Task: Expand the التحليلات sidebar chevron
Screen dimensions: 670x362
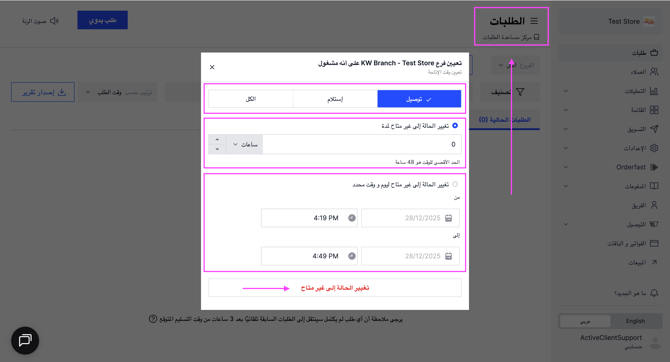Action: click(566, 91)
